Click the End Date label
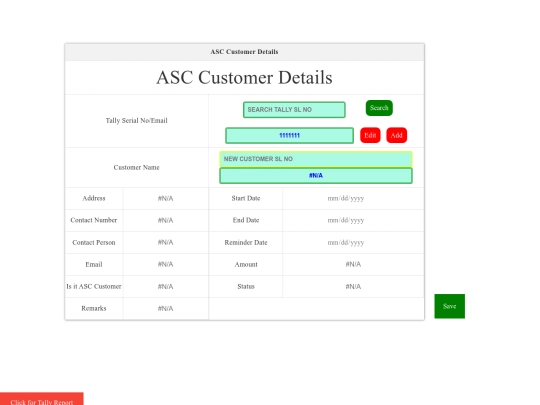 tap(246, 220)
